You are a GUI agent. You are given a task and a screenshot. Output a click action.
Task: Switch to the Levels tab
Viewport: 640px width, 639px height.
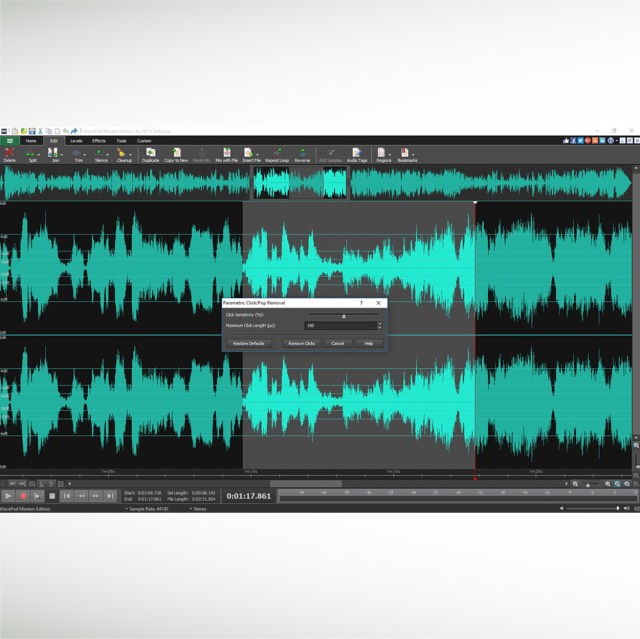point(76,141)
